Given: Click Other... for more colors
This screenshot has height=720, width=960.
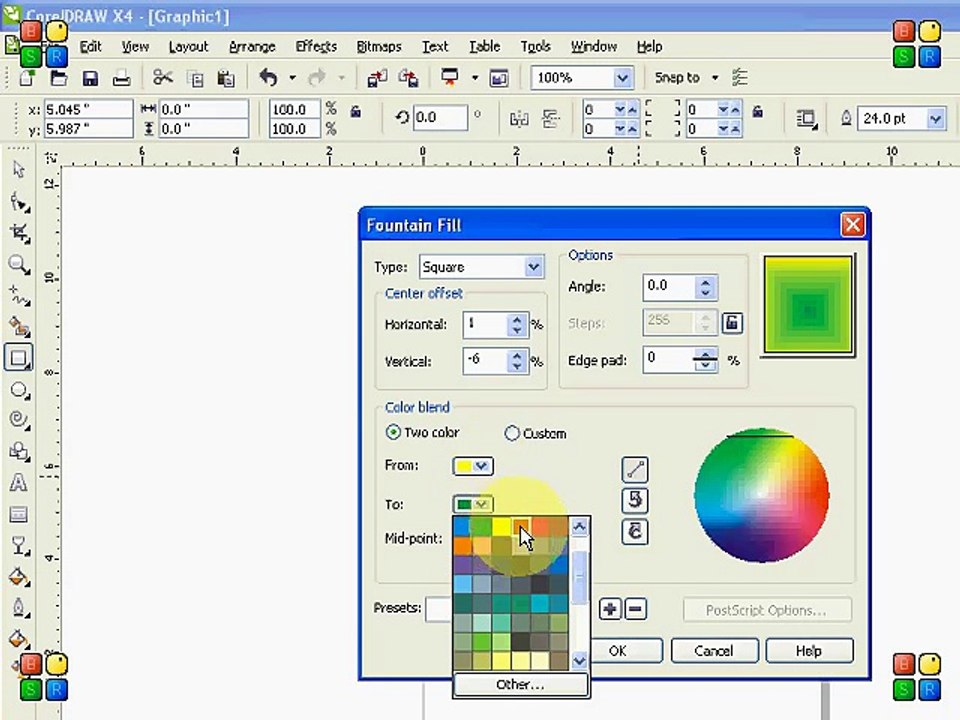Looking at the screenshot, I should tap(520, 684).
